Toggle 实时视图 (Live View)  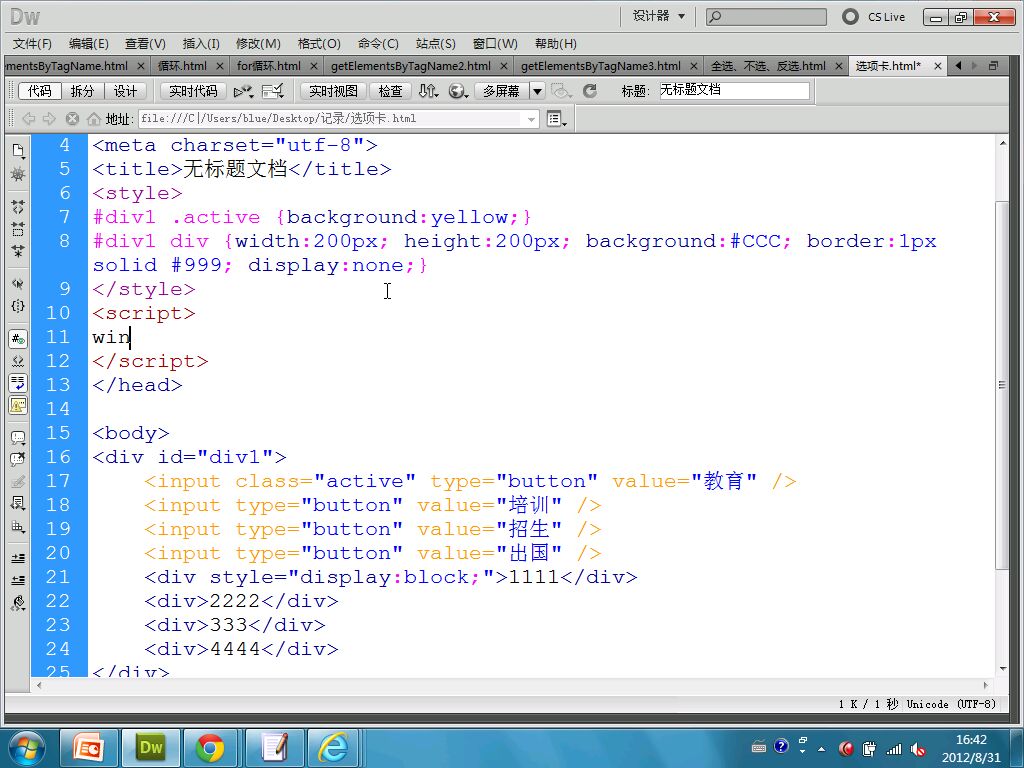coord(333,91)
